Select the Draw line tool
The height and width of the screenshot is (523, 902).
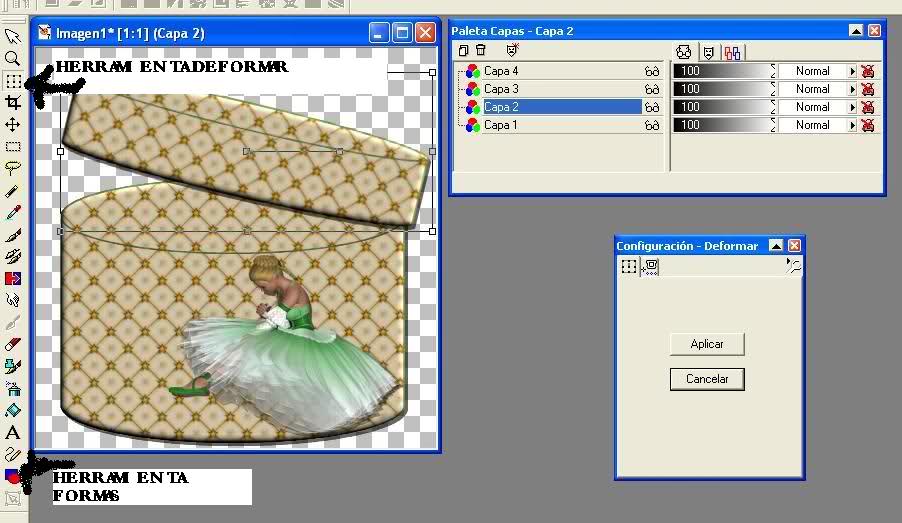[13, 454]
